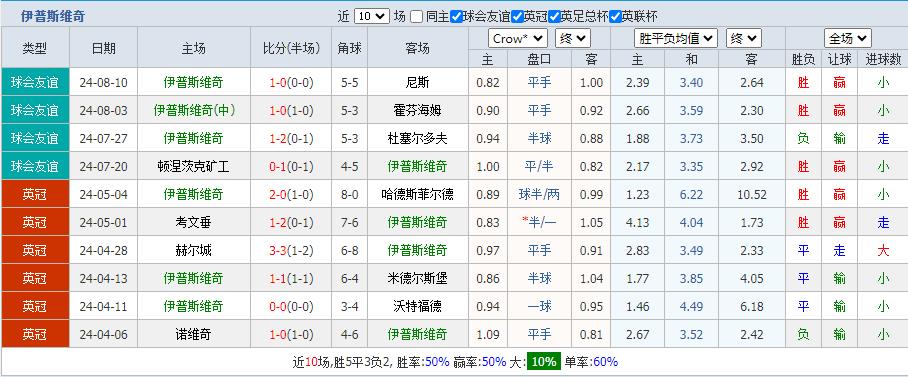This screenshot has height=377, width=908.
Task: Open home team 诺维奇
Action: (x=193, y=334)
